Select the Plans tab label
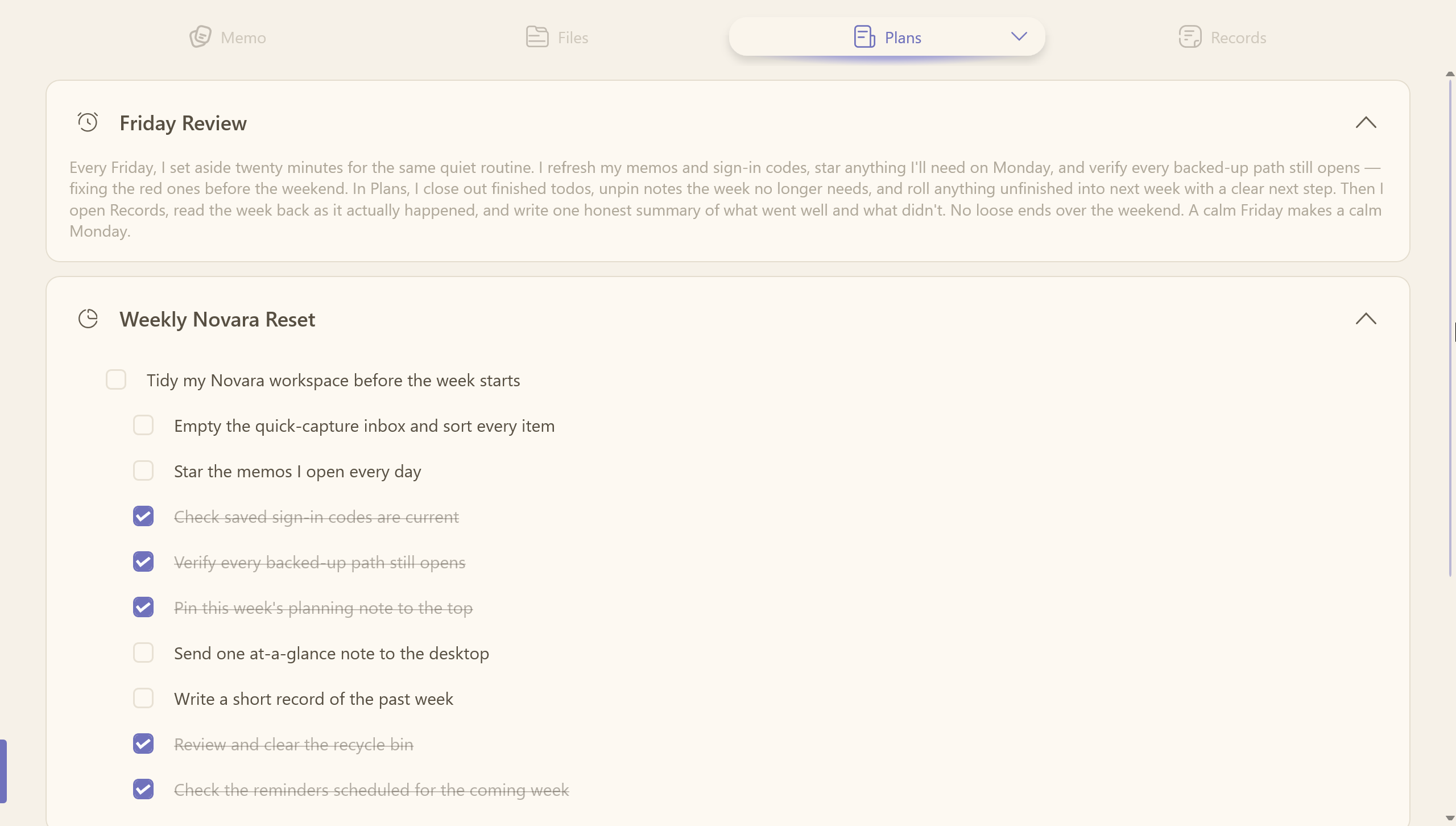Viewport: 1456px width, 826px height. coord(903,38)
